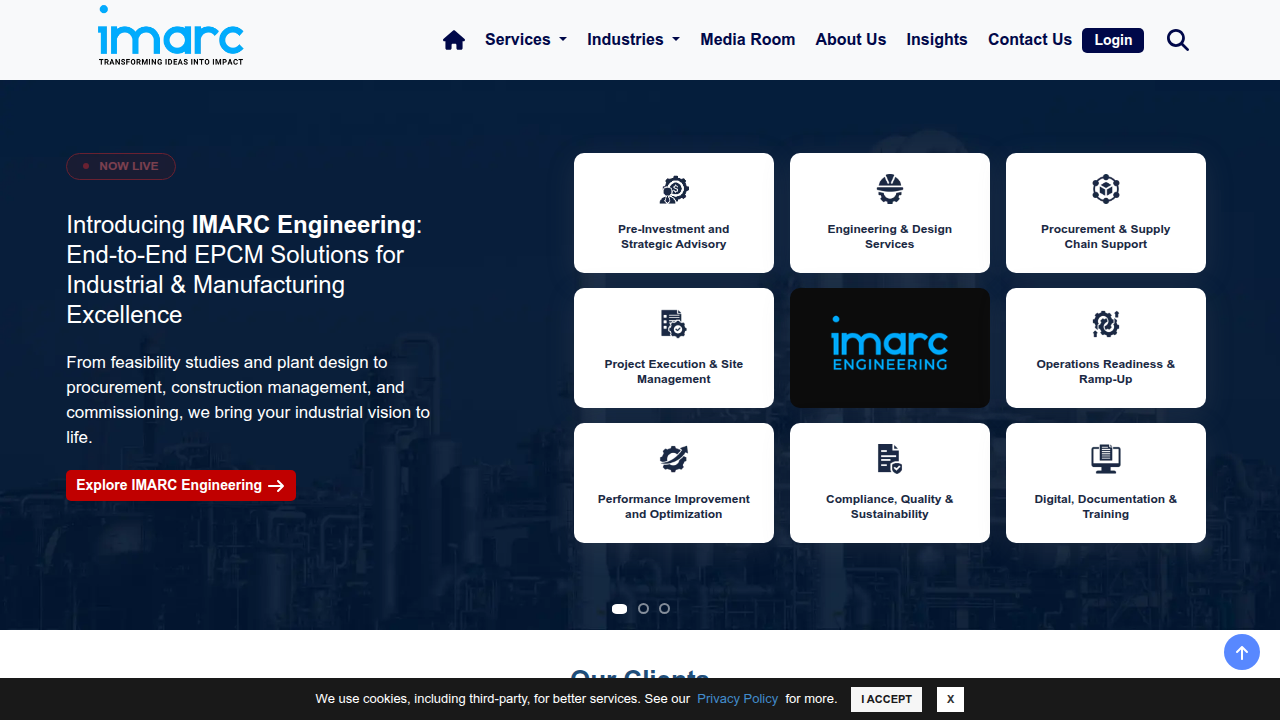Click Explore IMARC Engineering button
The image size is (1280, 720).
pyautogui.click(x=181, y=485)
